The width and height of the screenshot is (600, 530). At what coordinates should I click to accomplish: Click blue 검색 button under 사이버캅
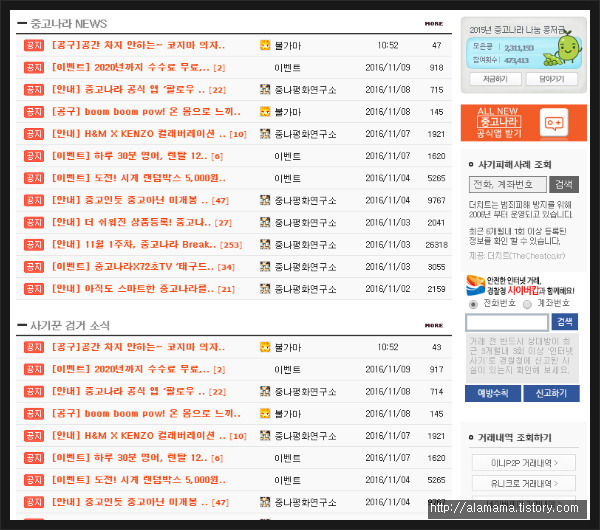pos(564,321)
